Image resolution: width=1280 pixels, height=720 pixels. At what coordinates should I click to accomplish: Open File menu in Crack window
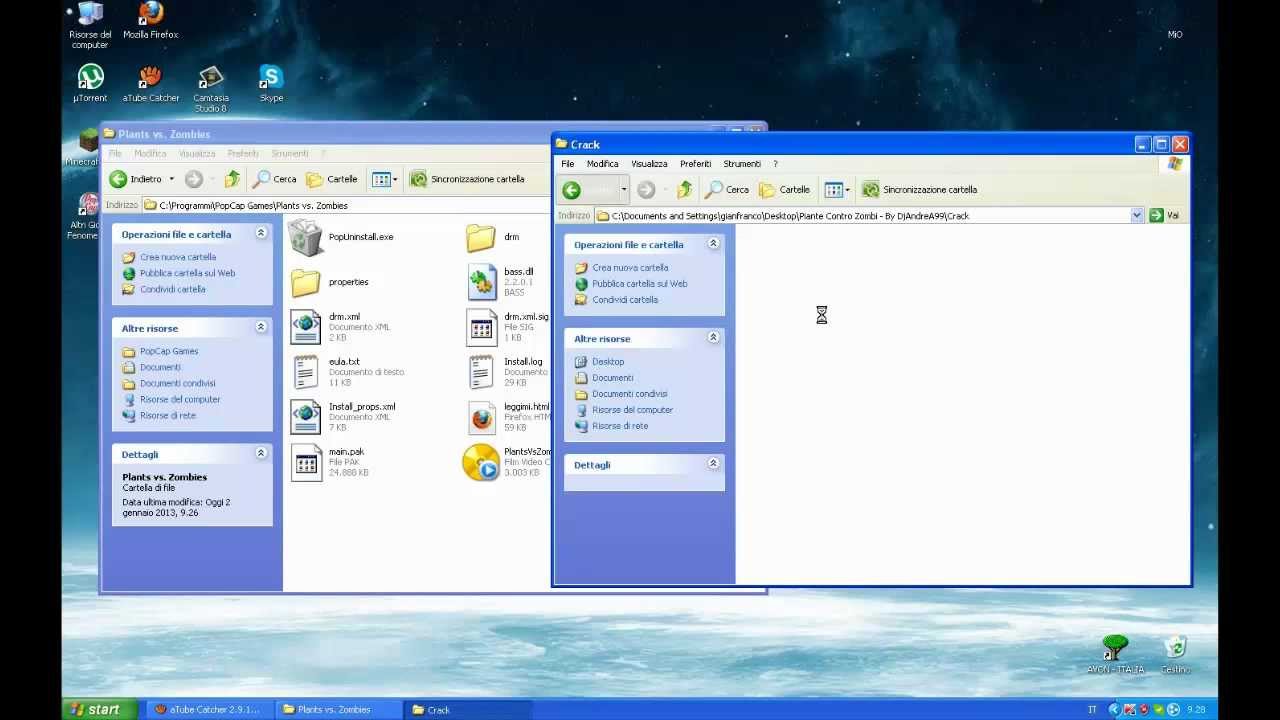point(568,163)
